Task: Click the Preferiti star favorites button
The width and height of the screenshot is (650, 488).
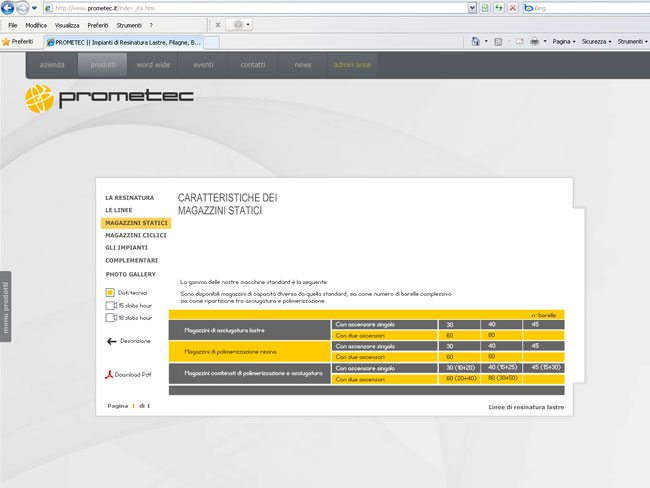Action: pyautogui.click(x=17, y=41)
